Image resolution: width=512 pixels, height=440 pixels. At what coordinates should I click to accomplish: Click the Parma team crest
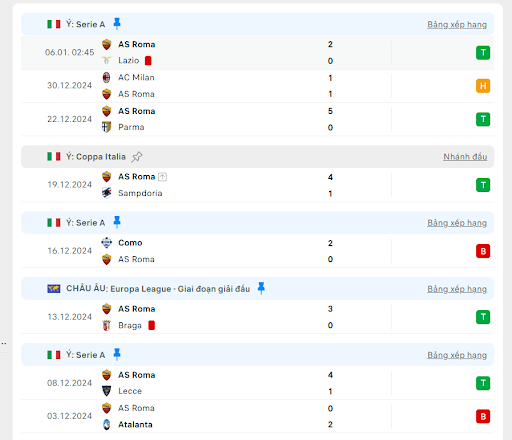107,127
